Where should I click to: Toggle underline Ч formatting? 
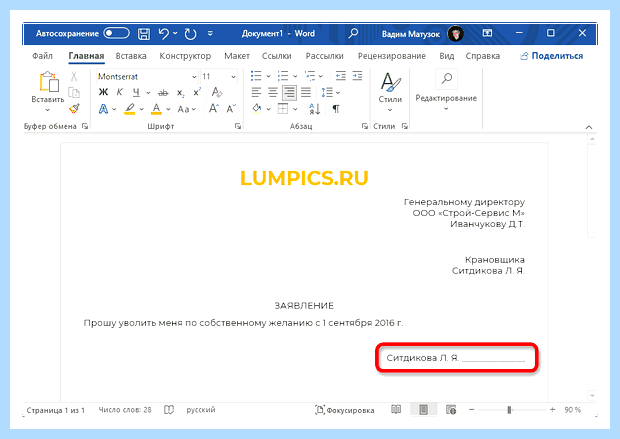click(x=136, y=92)
